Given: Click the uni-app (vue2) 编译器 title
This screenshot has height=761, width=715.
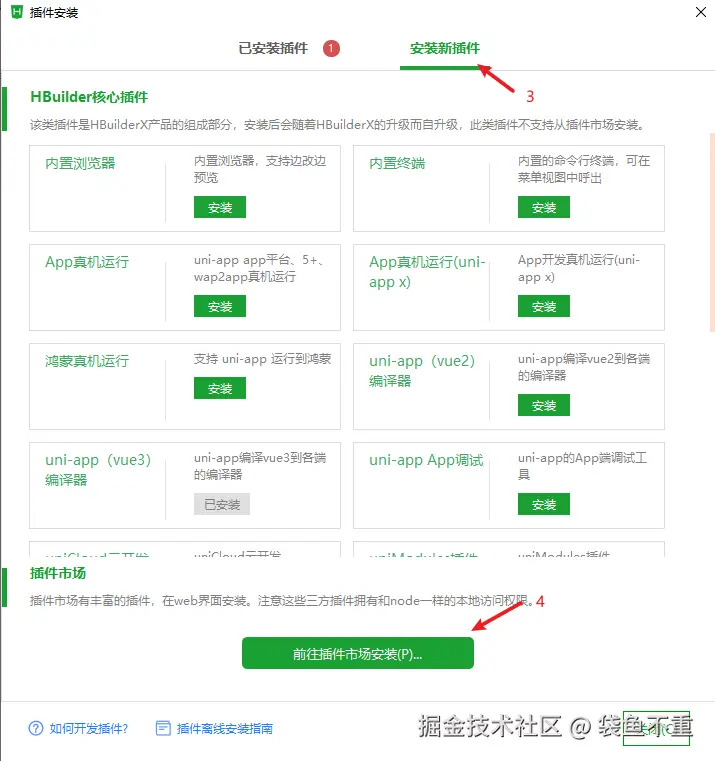Looking at the screenshot, I should [x=422, y=371].
